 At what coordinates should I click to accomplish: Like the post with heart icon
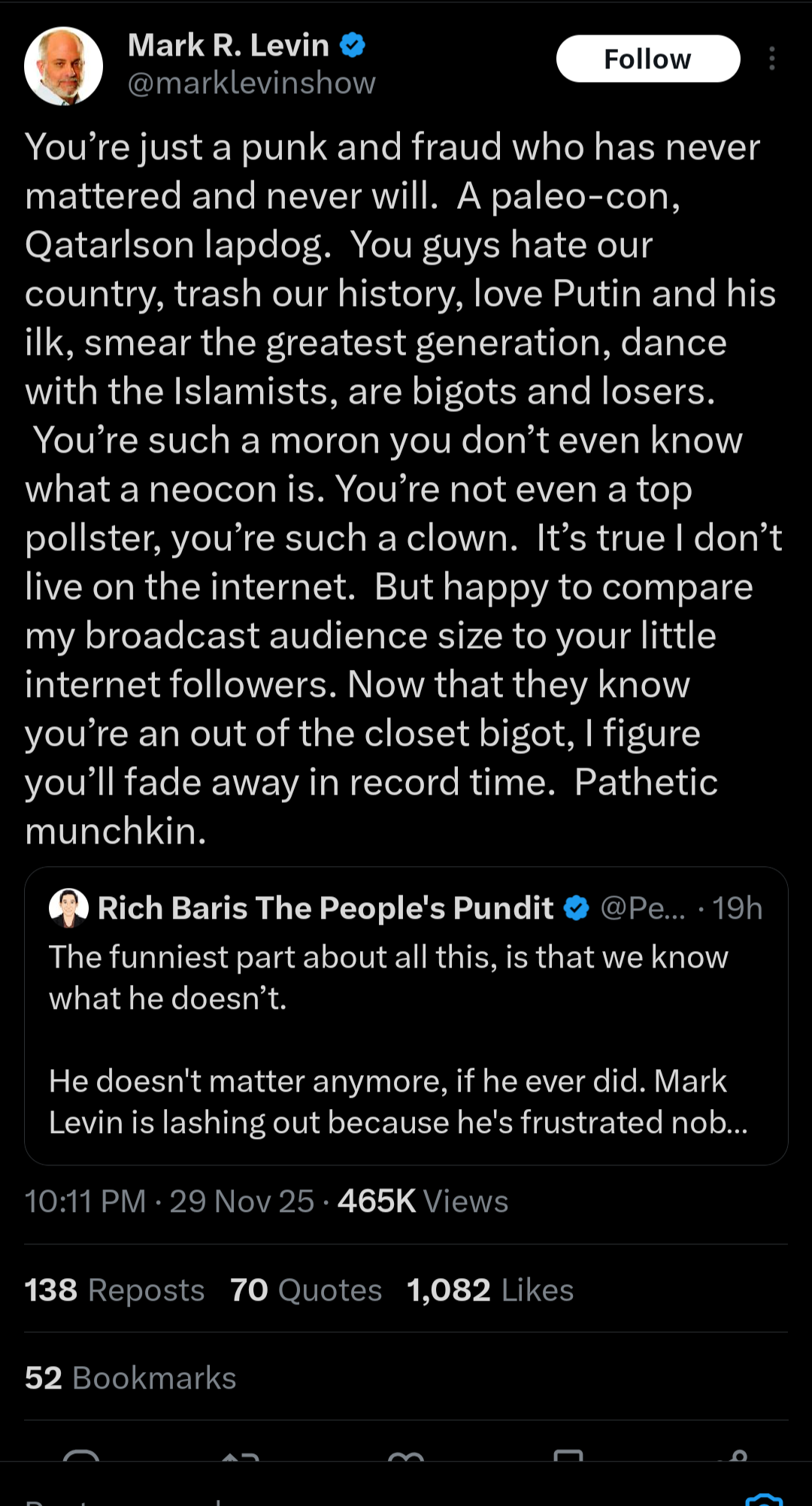click(406, 1457)
